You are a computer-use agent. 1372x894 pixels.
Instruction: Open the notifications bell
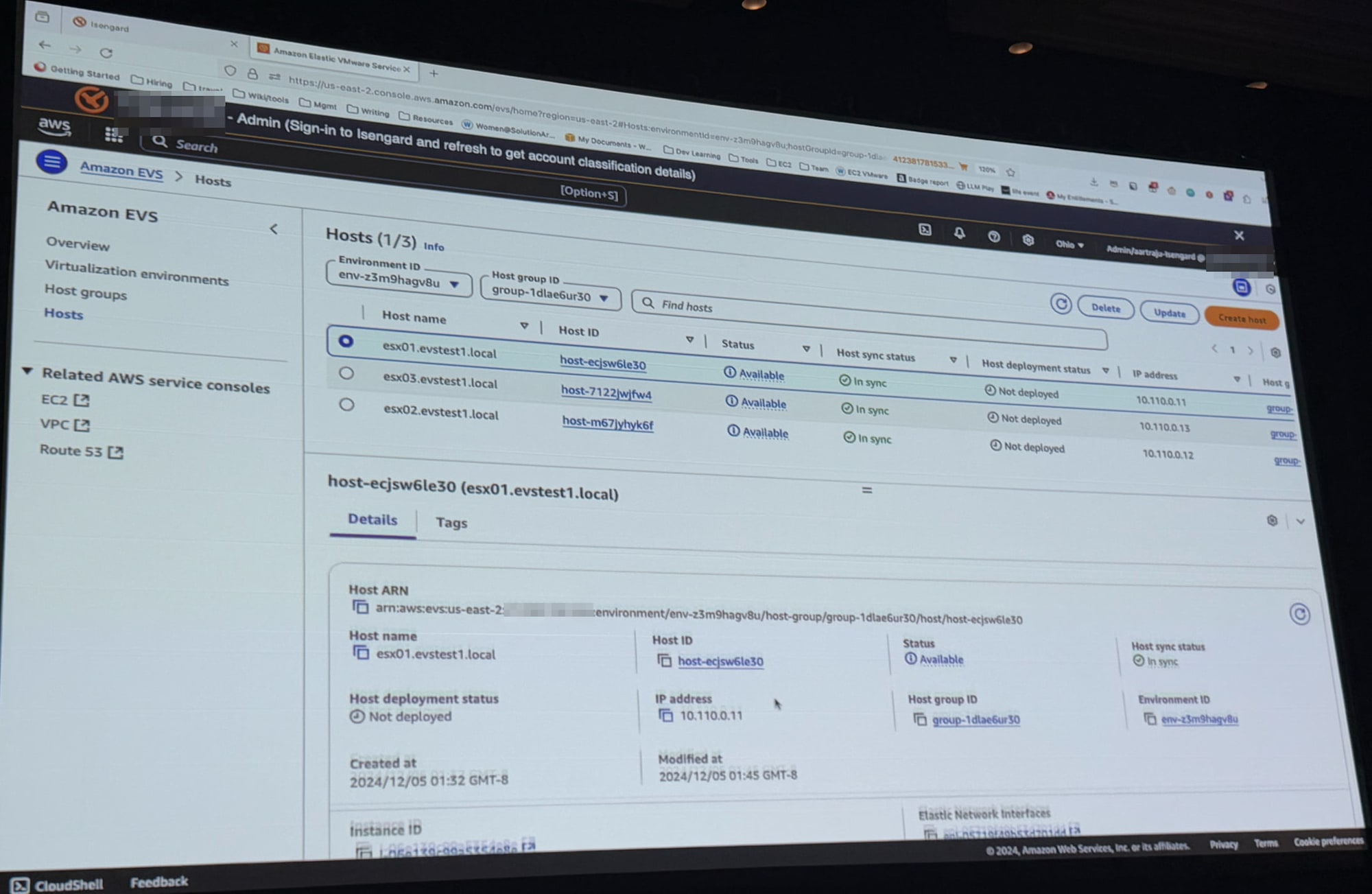[x=959, y=233]
